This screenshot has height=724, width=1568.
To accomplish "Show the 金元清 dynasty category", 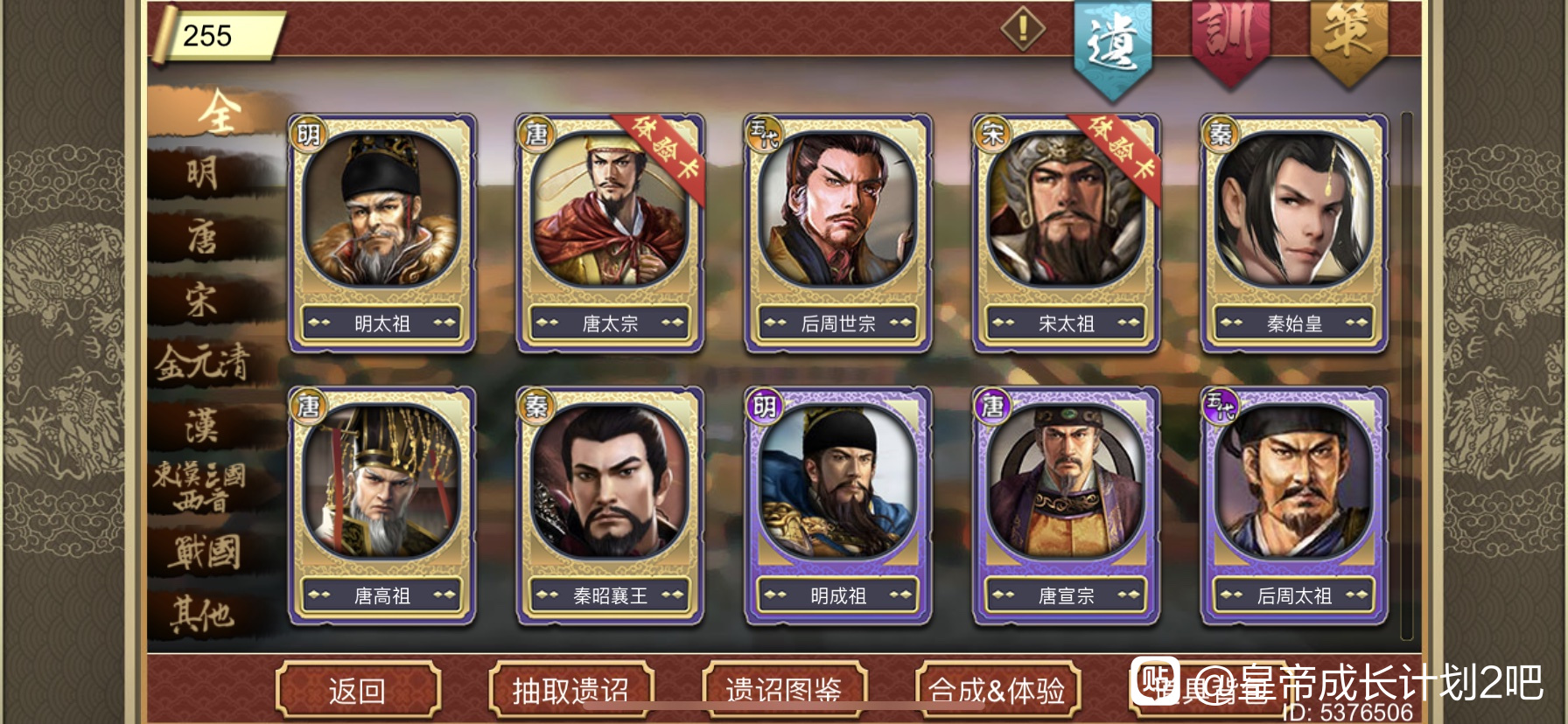I will pyautogui.click(x=203, y=362).
